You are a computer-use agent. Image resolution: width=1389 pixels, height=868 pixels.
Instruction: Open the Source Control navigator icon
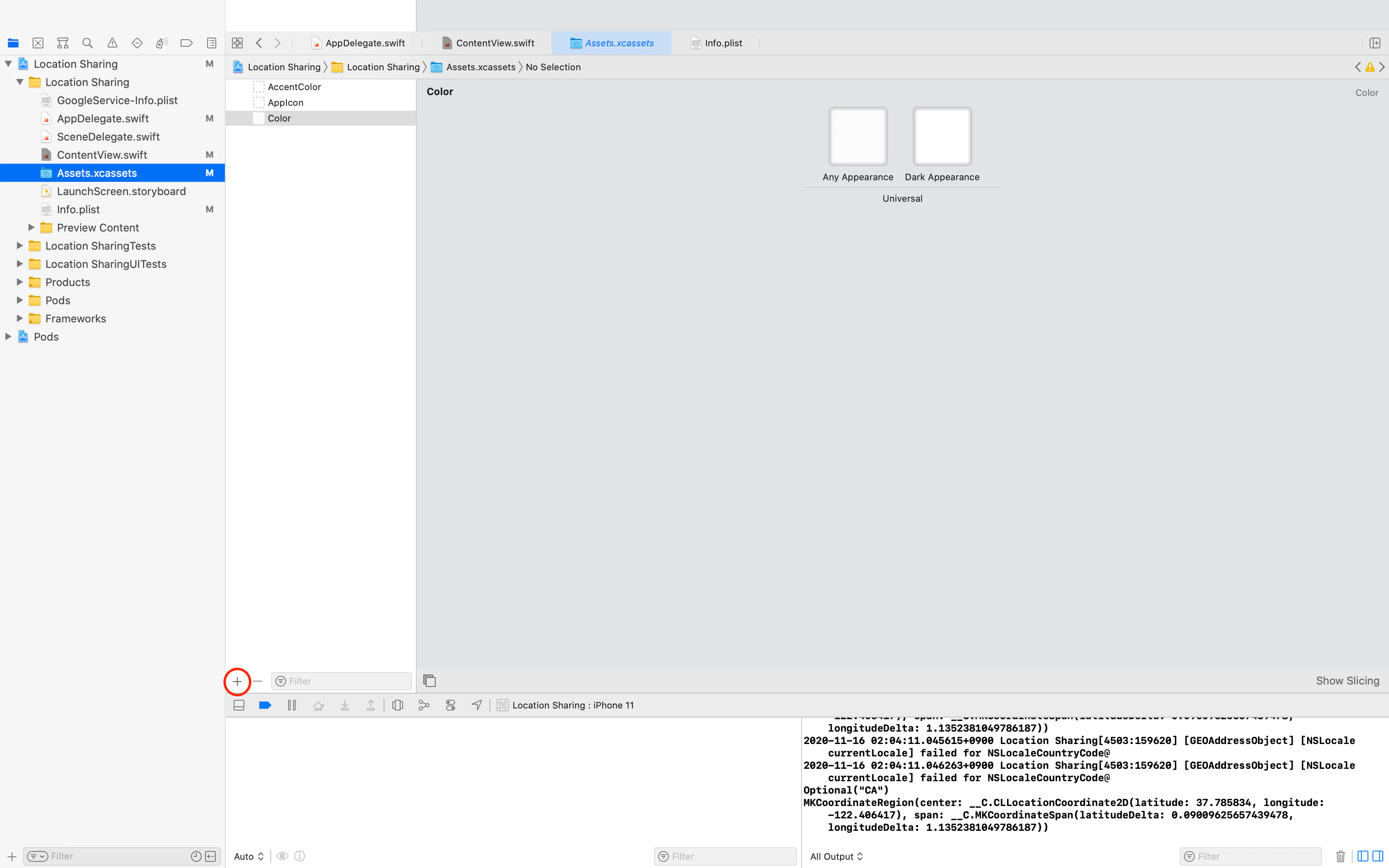point(38,43)
